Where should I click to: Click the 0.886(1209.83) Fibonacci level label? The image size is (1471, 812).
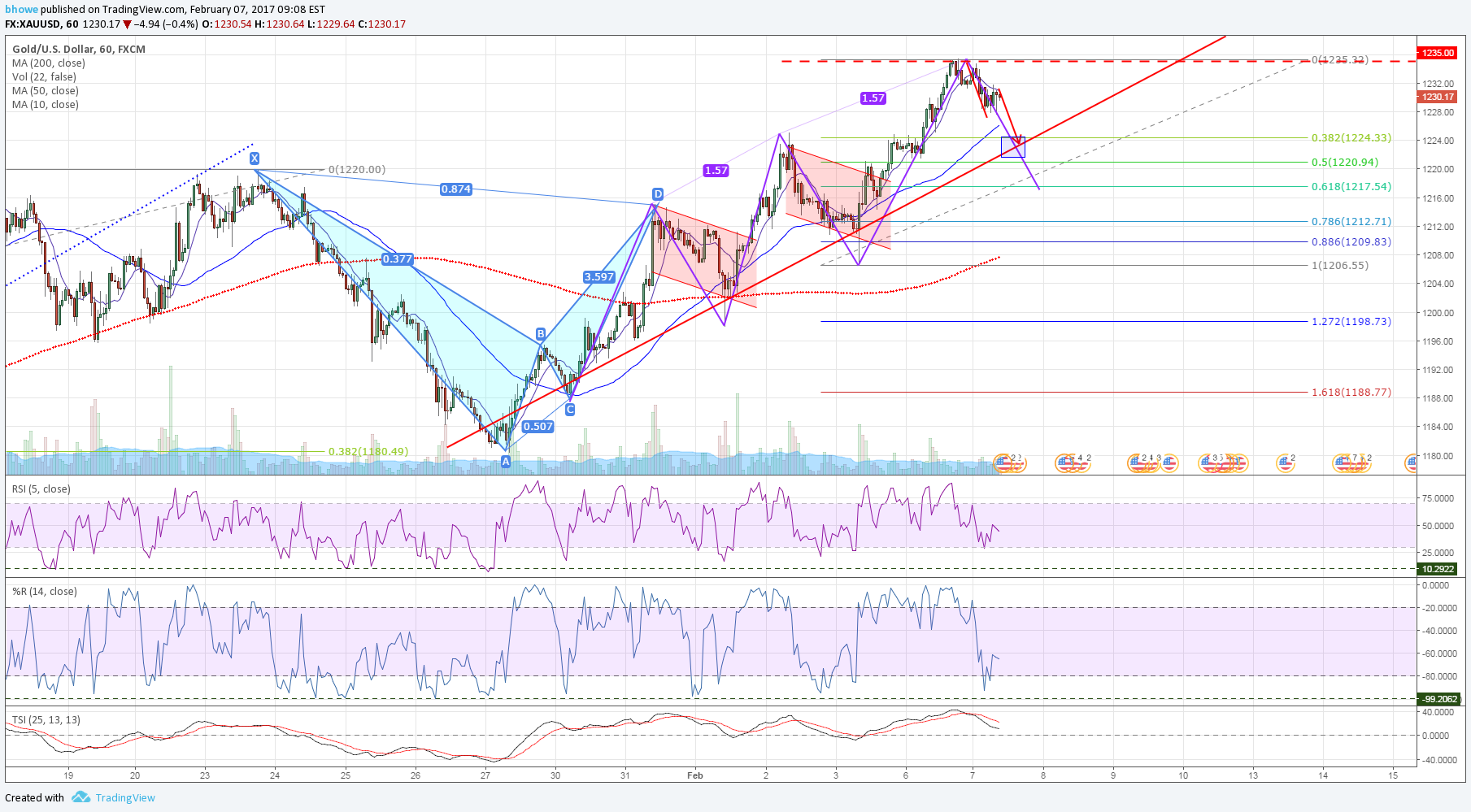(1351, 241)
